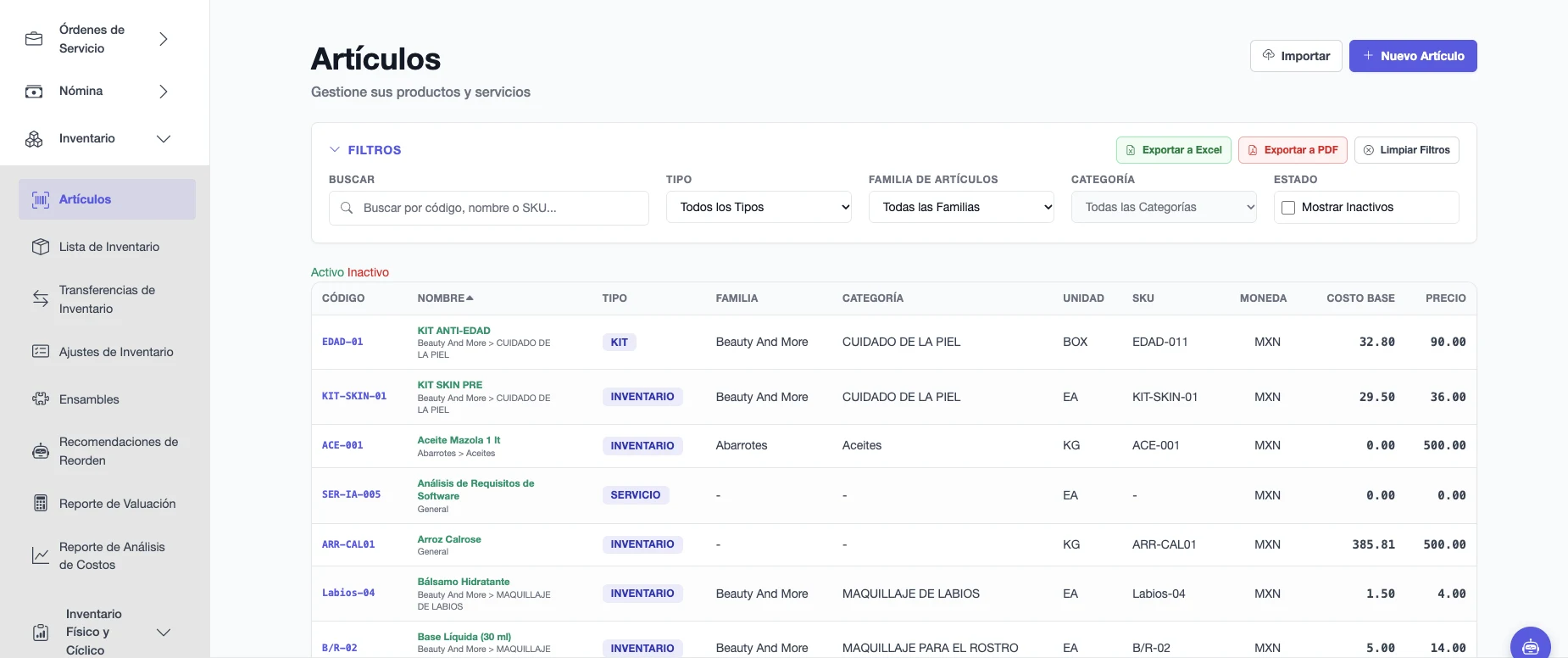
Task: Open the Todos los Tipos dropdown
Action: point(759,207)
